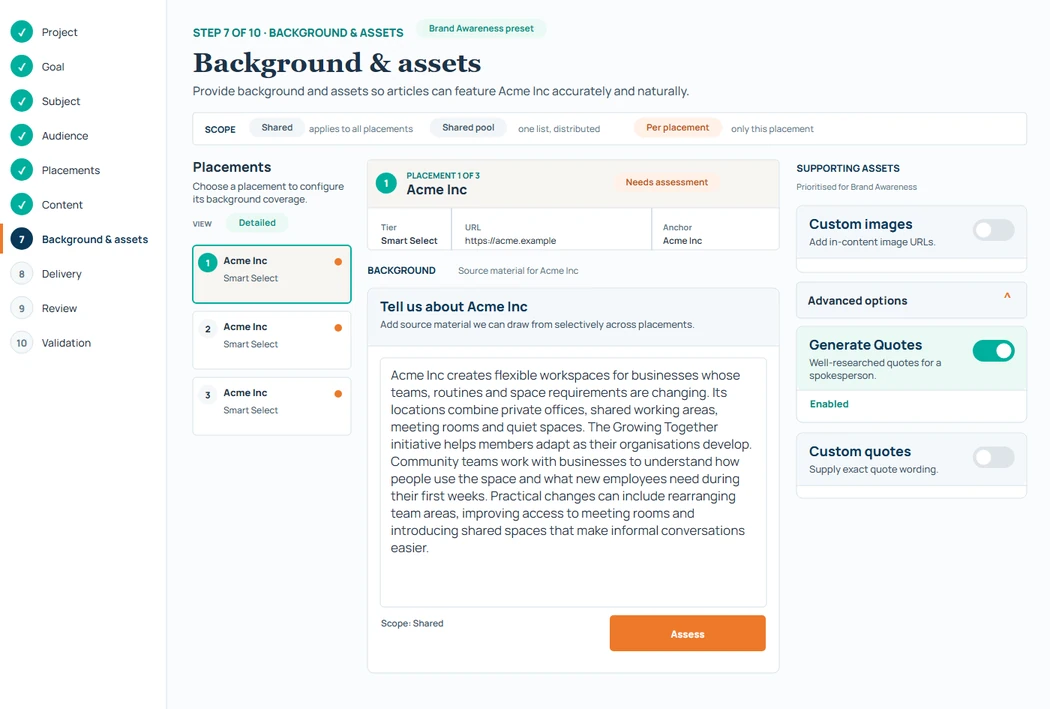The image size is (1050, 709).
Task: Click the Placements step checkmark icon
Action: (x=22, y=170)
